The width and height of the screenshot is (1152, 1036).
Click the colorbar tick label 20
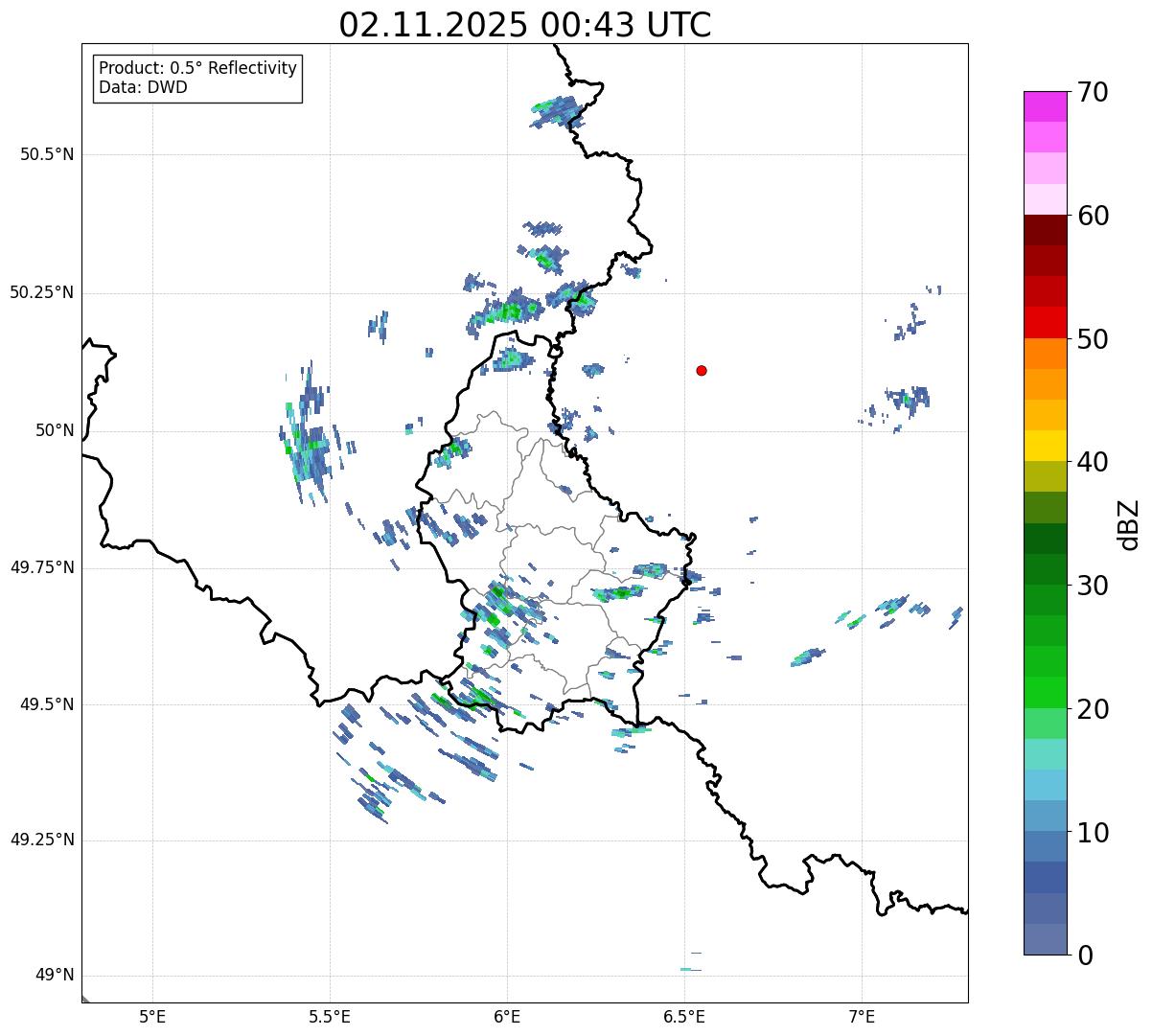coord(1093,709)
